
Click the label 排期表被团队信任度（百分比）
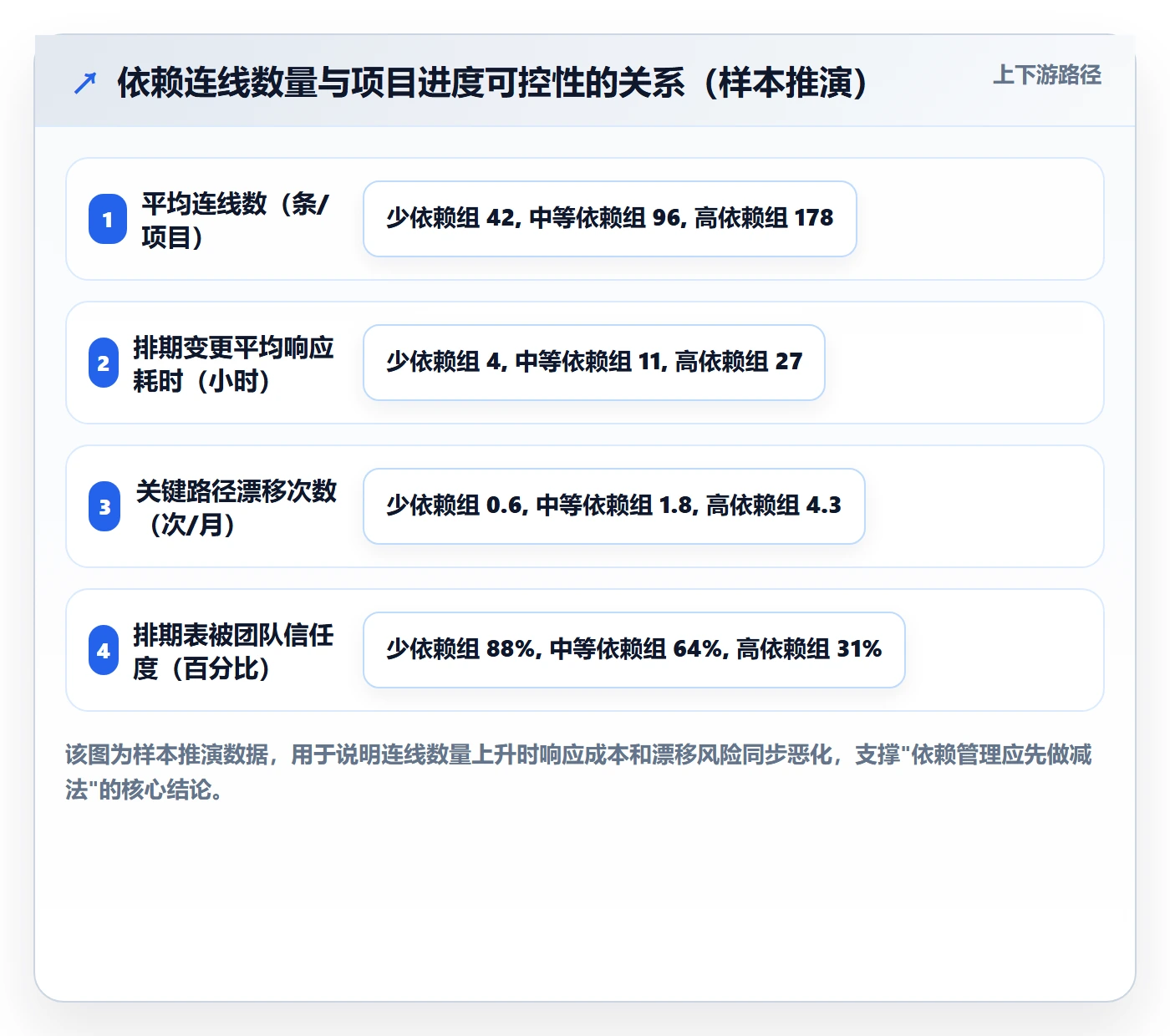coord(233,651)
